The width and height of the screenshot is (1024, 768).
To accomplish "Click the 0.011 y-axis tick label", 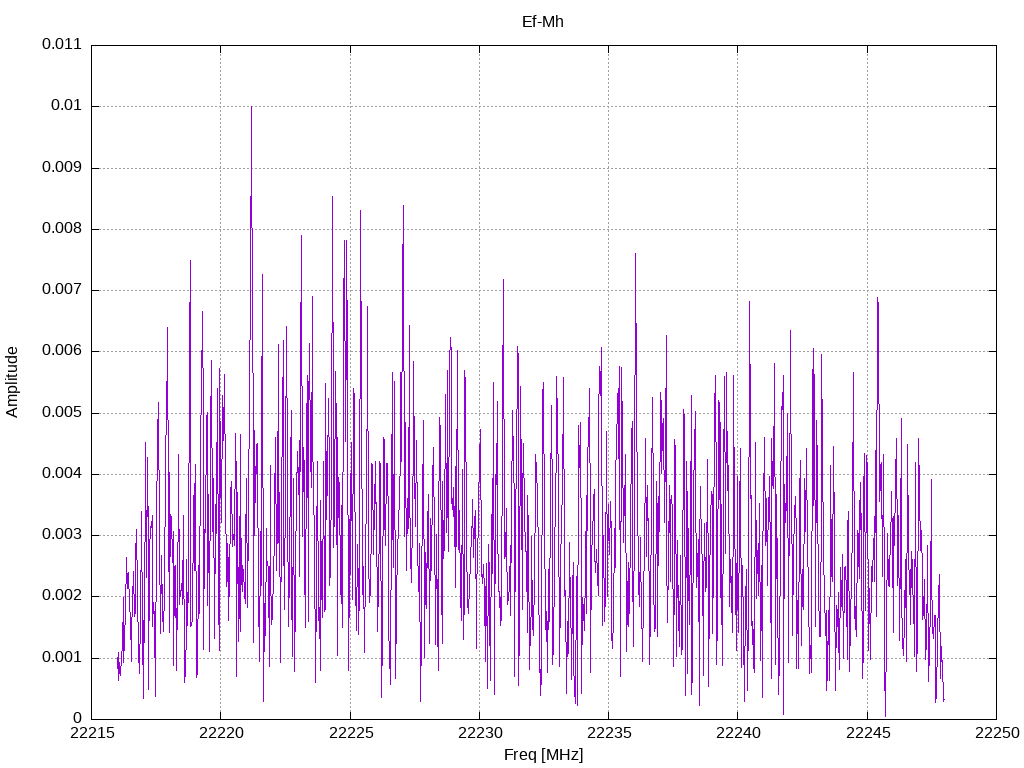I will [61, 45].
